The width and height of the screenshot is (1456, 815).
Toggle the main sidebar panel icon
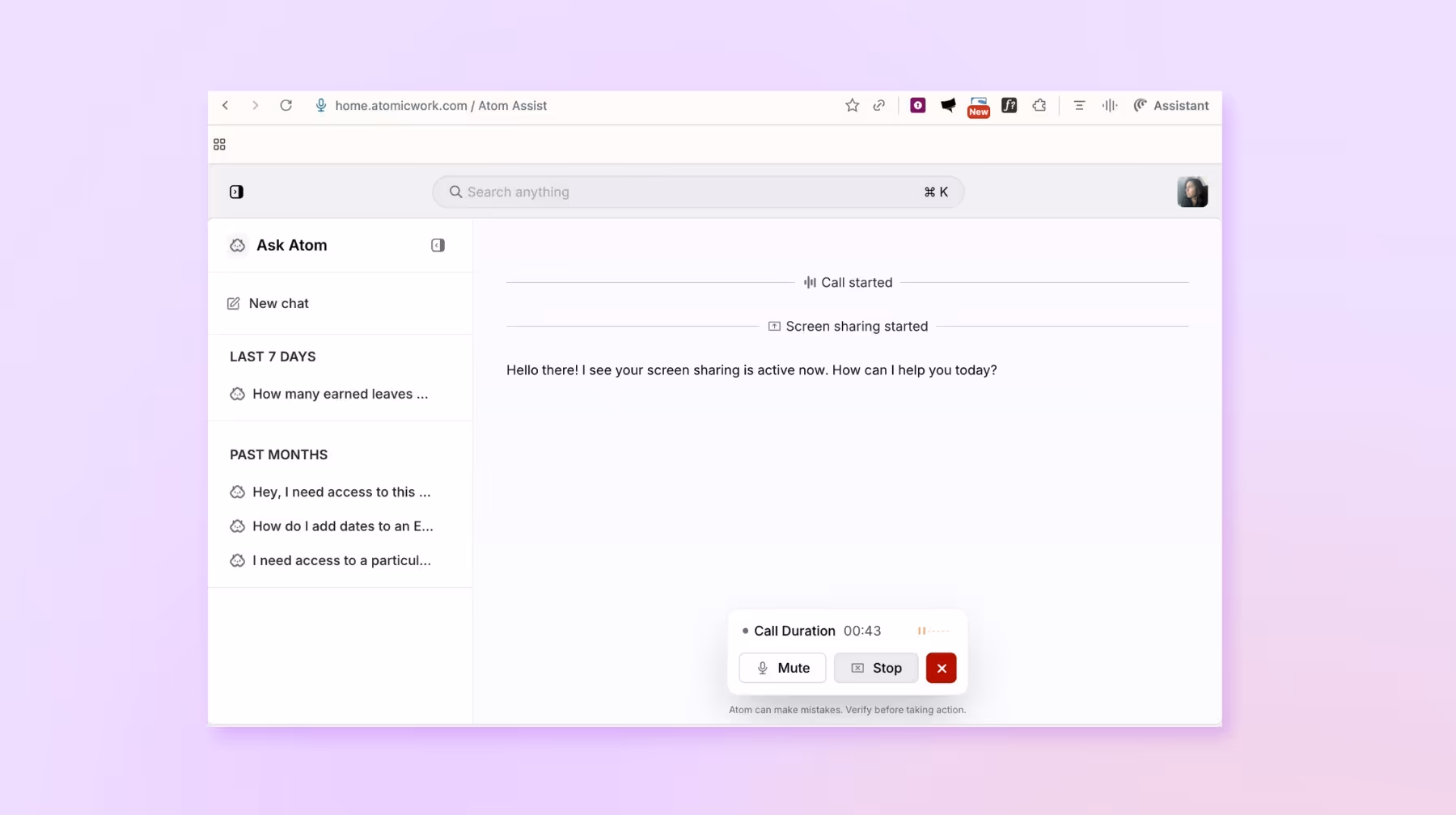pyautogui.click(x=236, y=192)
